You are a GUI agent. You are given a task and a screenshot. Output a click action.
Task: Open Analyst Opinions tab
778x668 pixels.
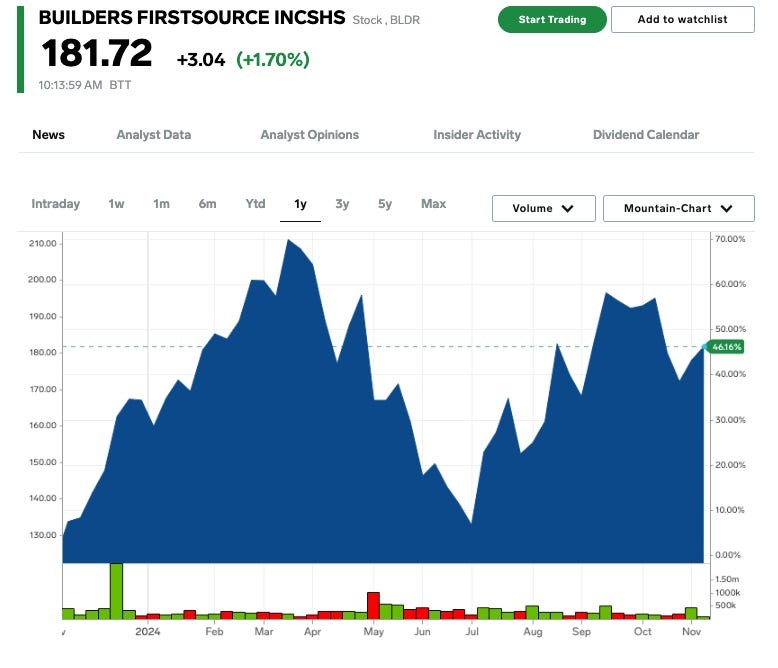pos(309,135)
